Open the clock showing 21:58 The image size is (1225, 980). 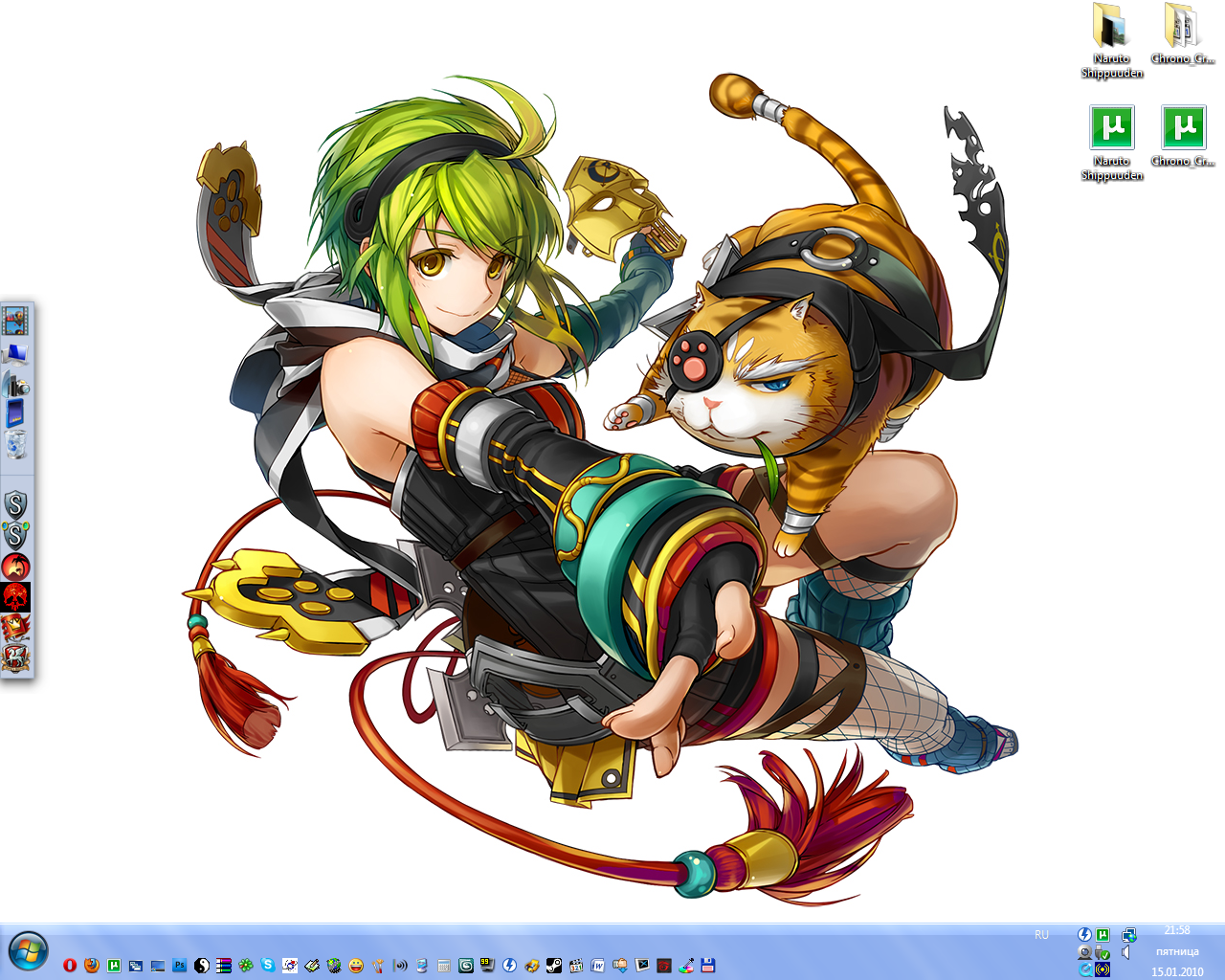[1177, 930]
